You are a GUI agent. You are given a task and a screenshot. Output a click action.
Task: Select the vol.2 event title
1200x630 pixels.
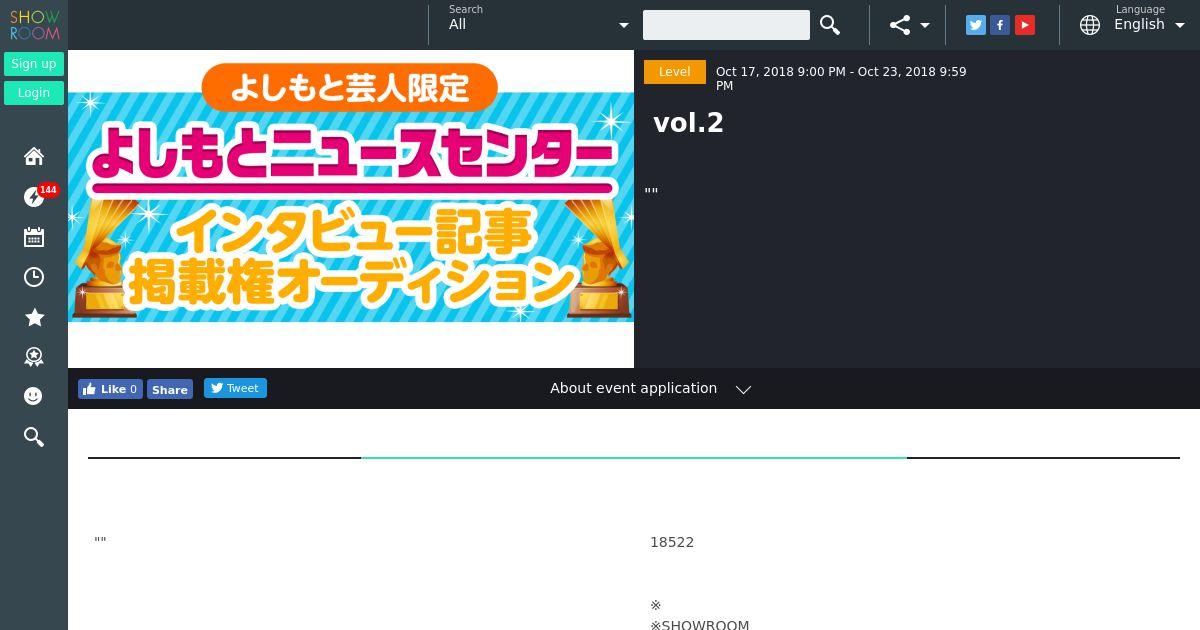click(x=688, y=123)
